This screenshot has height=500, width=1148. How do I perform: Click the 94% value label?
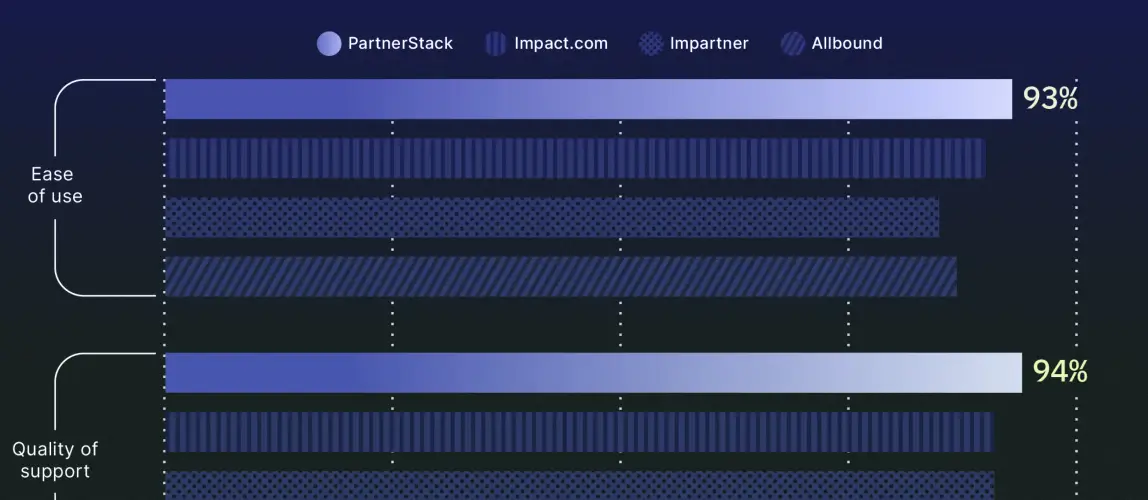(x=1060, y=372)
